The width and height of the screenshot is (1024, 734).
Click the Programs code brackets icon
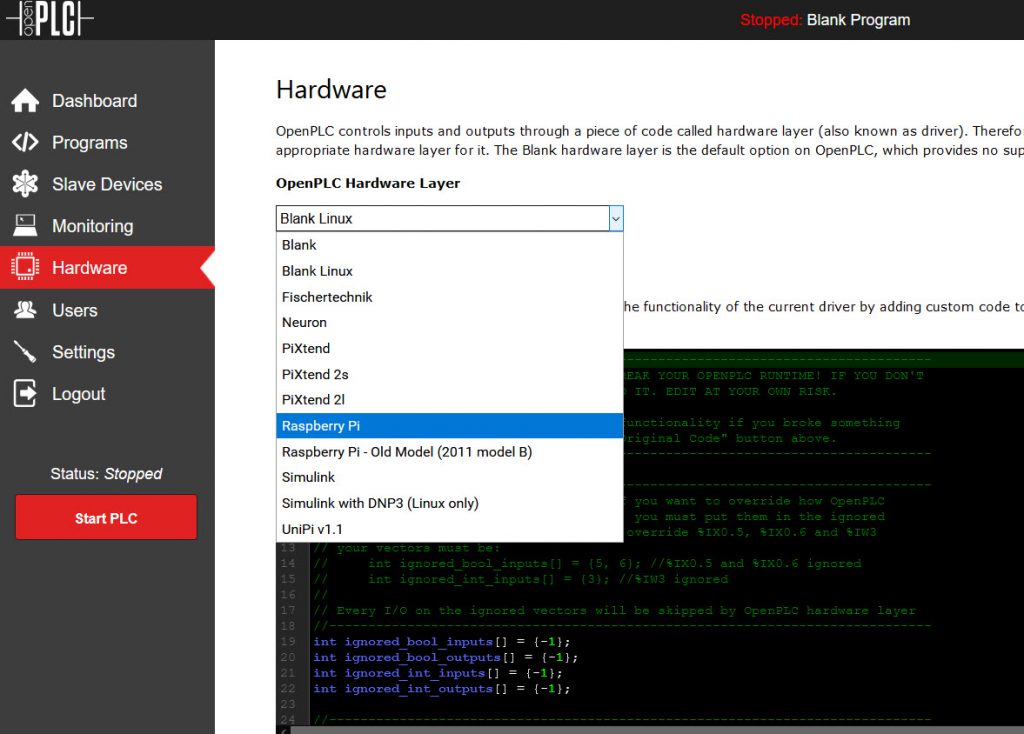[25, 143]
